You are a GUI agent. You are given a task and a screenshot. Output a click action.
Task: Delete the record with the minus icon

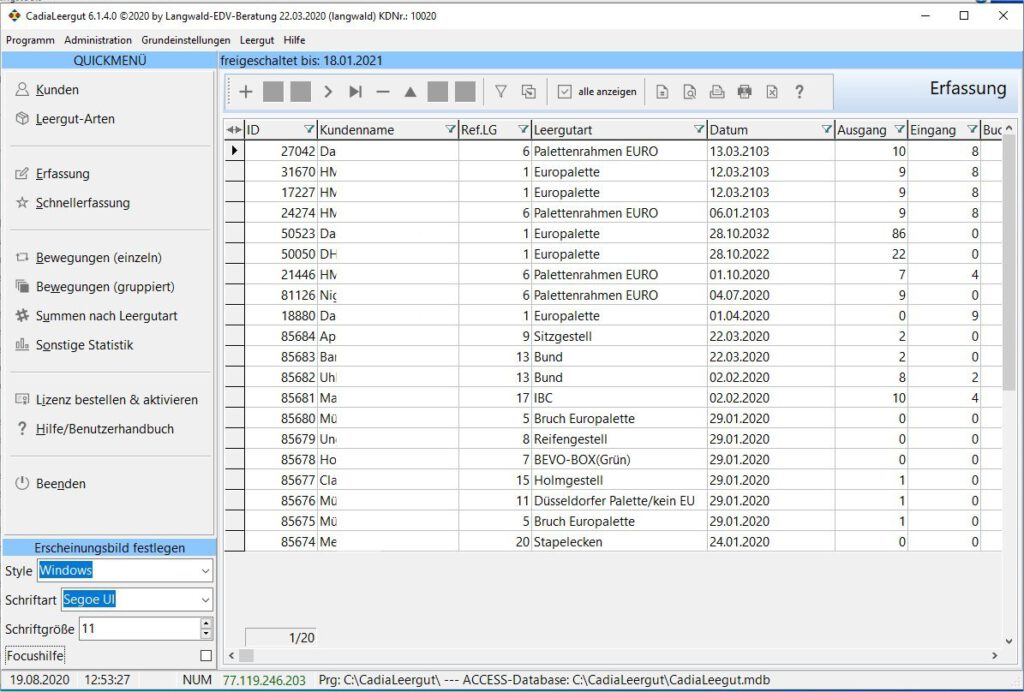pyautogui.click(x=383, y=92)
